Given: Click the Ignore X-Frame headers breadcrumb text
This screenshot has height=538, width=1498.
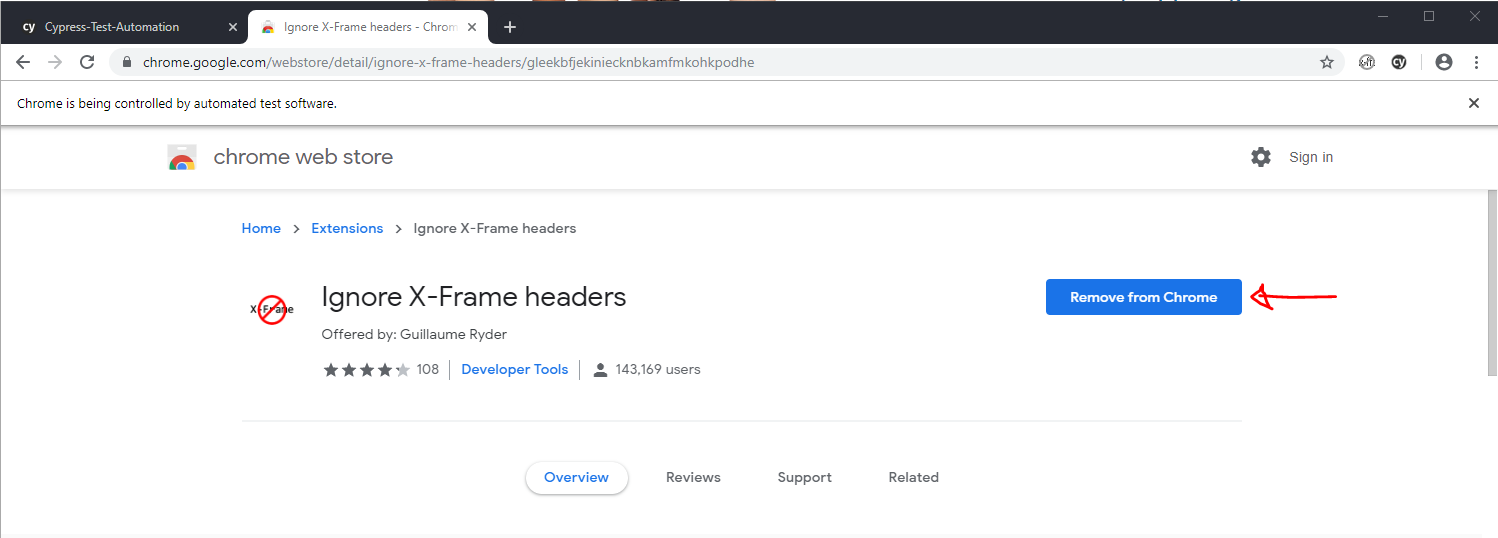Looking at the screenshot, I should point(495,228).
